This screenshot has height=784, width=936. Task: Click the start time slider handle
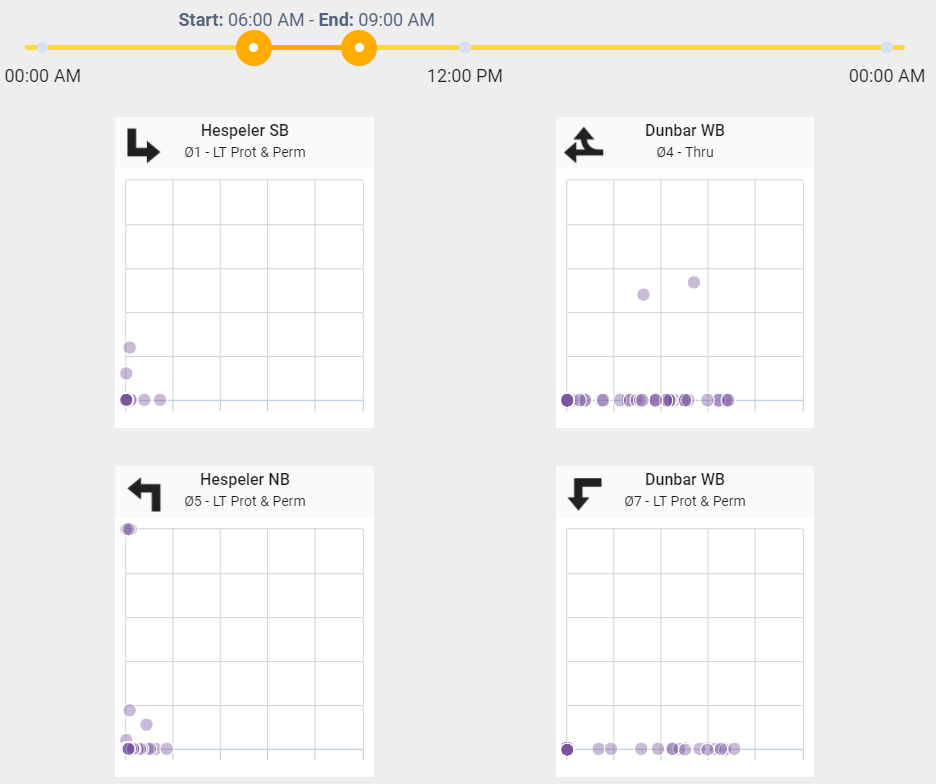[253, 47]
